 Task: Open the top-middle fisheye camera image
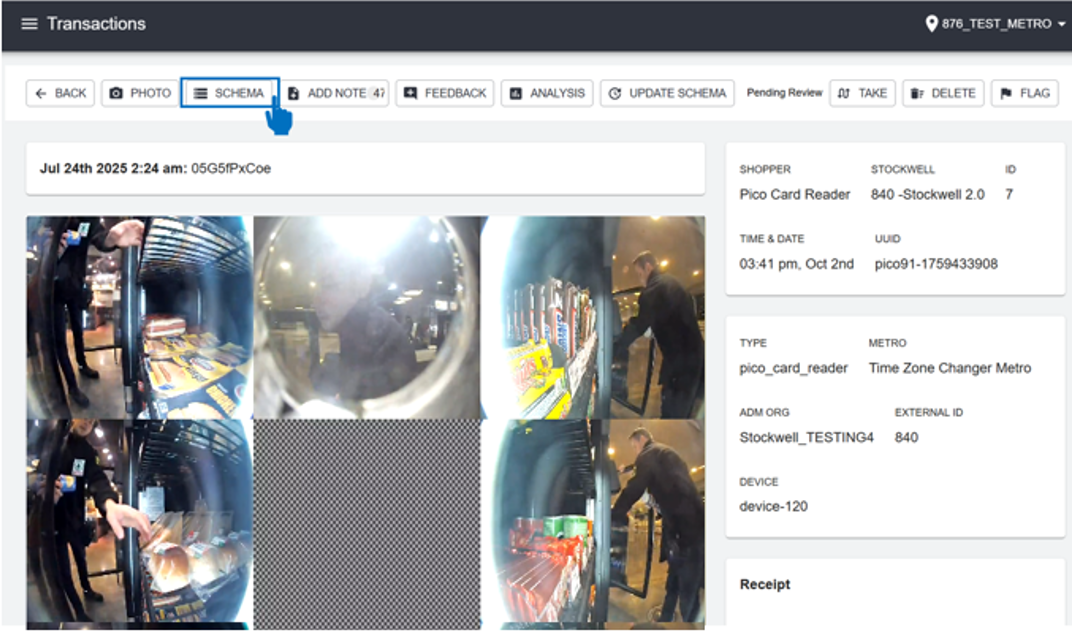pos(366,317)
